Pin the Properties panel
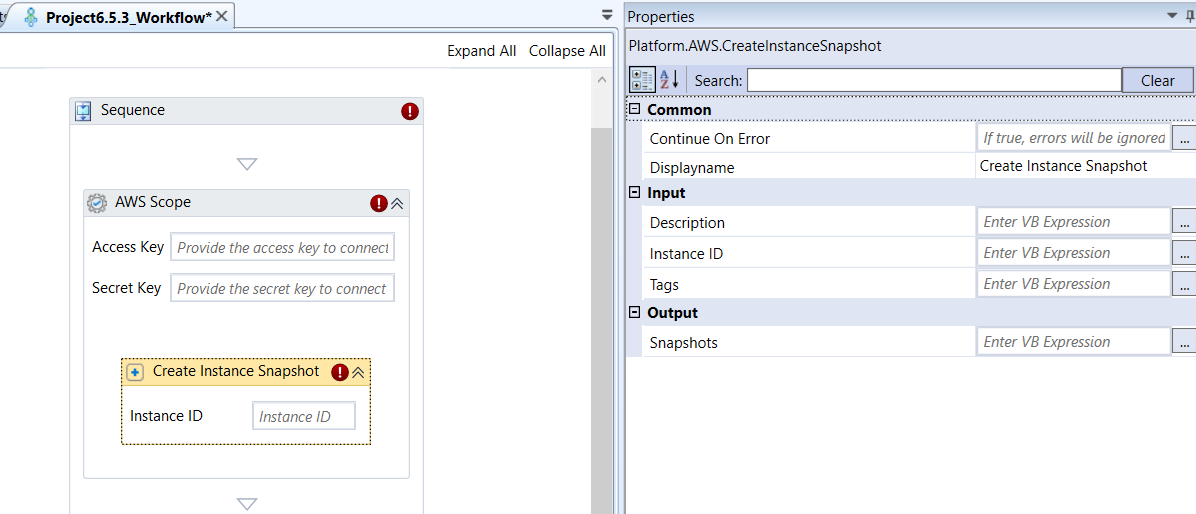 [1190, 16]
